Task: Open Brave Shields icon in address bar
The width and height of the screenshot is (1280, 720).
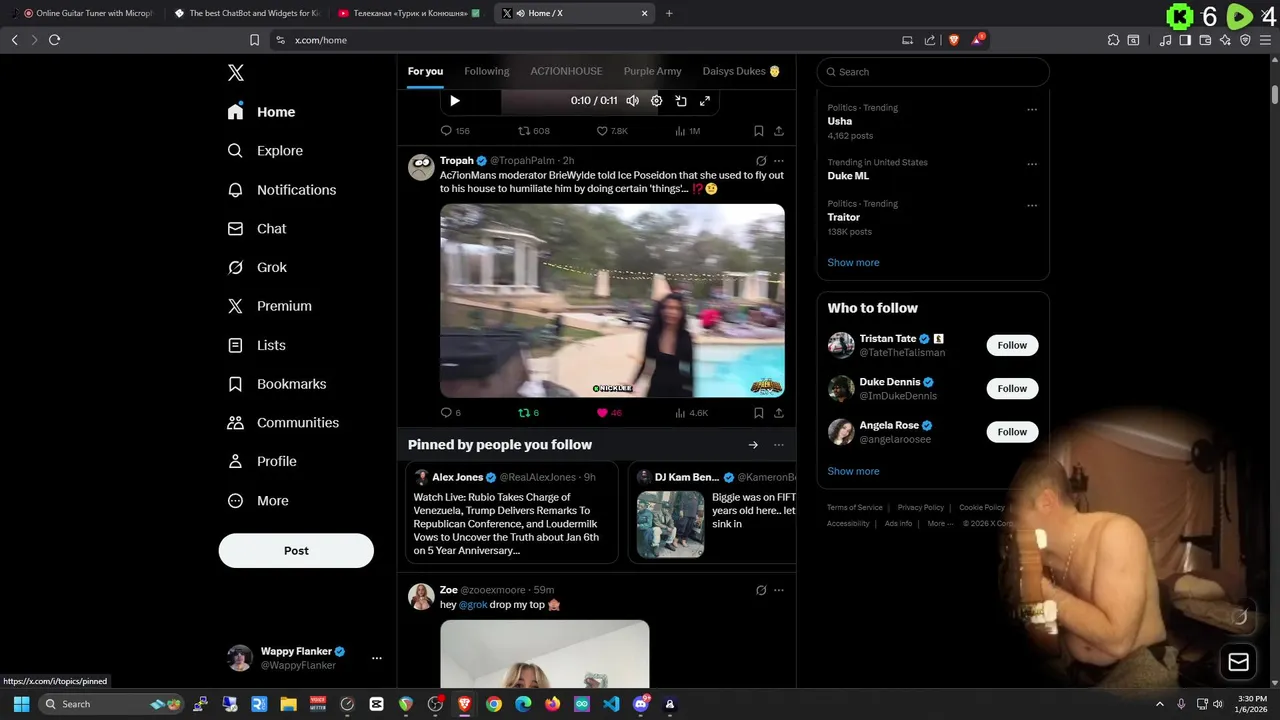Action: point(953,40)
